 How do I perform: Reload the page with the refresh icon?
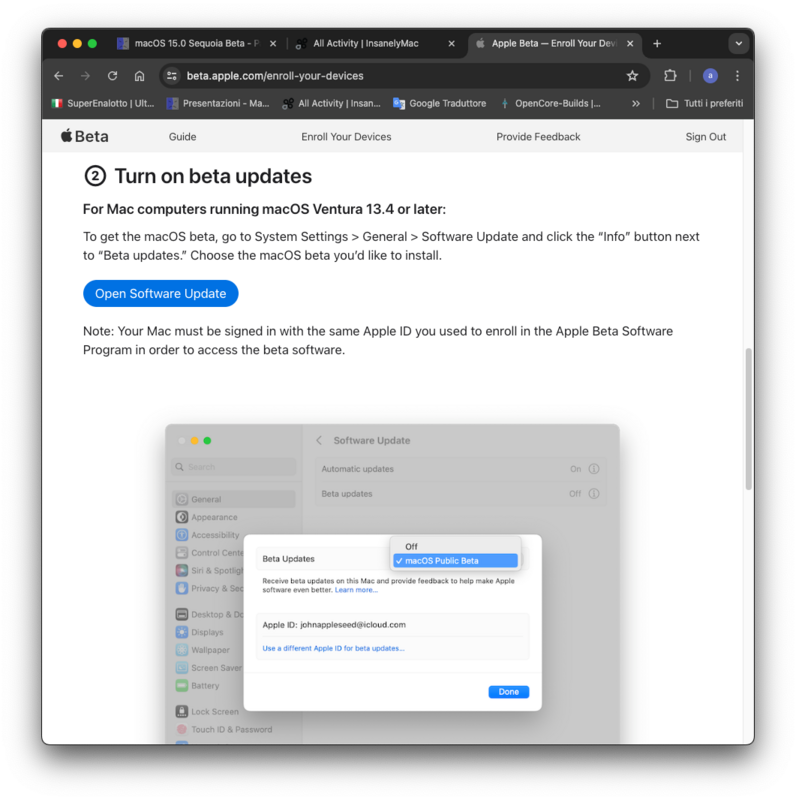click(x=112, y=76)
